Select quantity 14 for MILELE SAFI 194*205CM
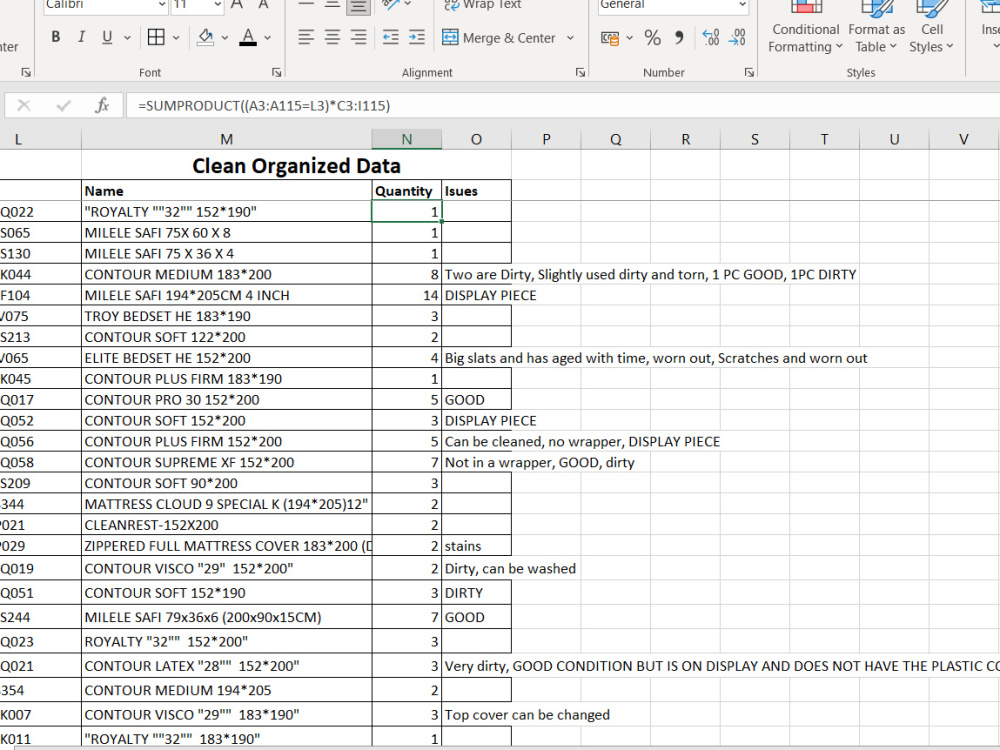This screenshot has height=750, width=1000. 406,295
